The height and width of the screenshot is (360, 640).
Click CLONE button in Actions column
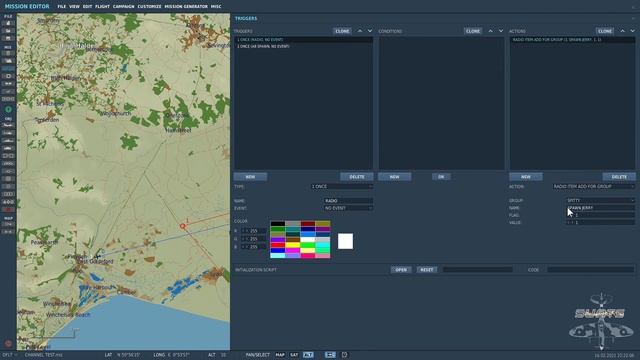point(605,31)
